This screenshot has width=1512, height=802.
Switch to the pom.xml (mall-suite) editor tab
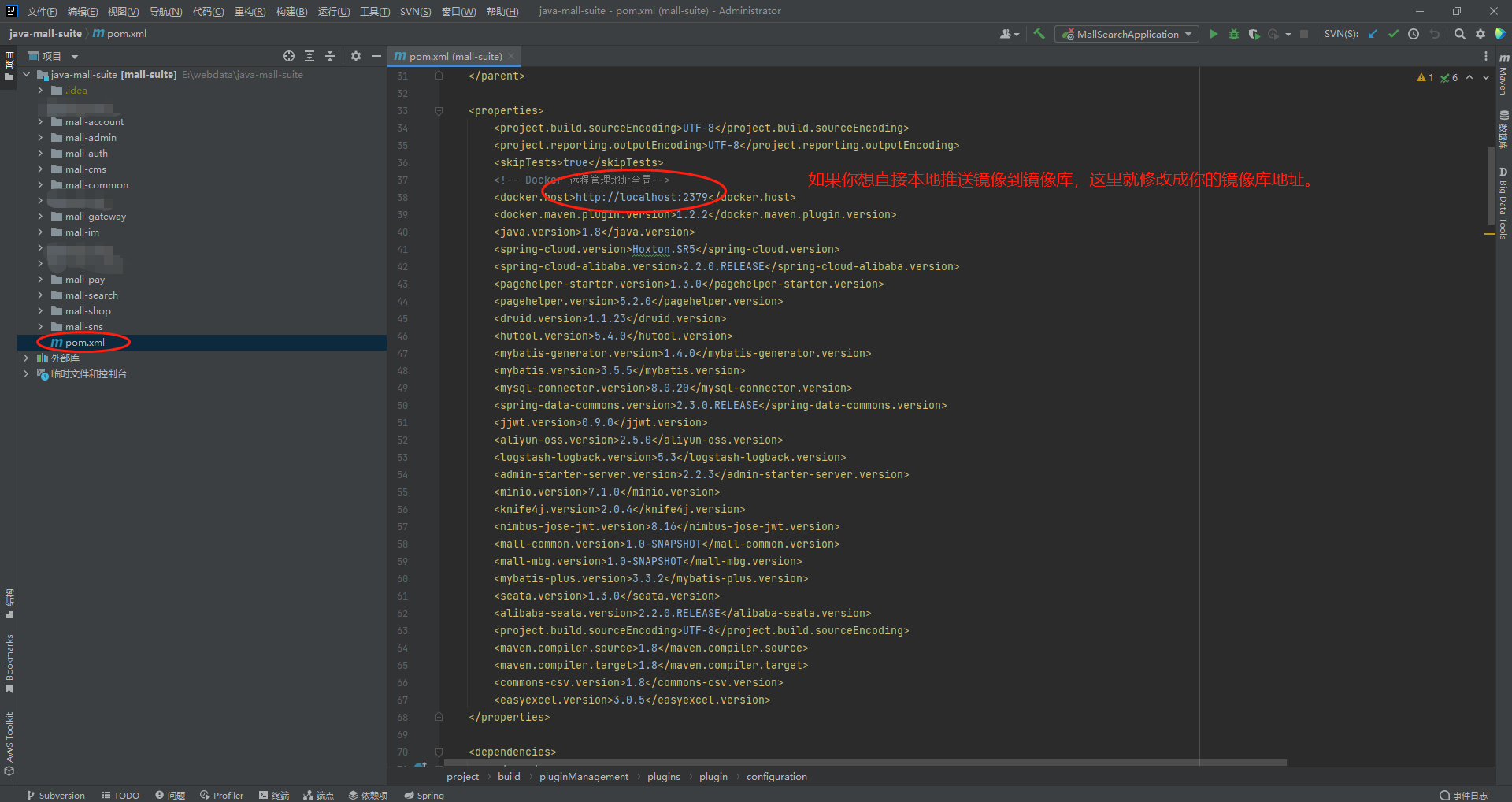454,56
